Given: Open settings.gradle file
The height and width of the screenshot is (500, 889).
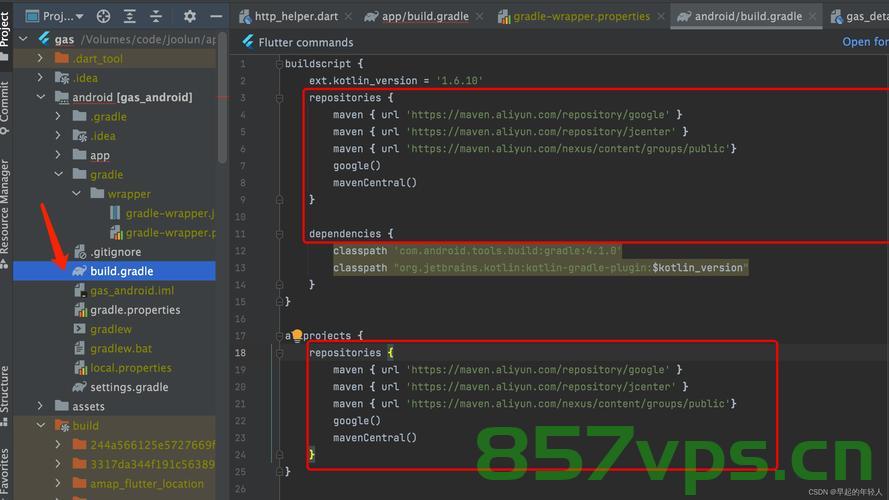Looking at the screenshot, I should tap(121, 387).
